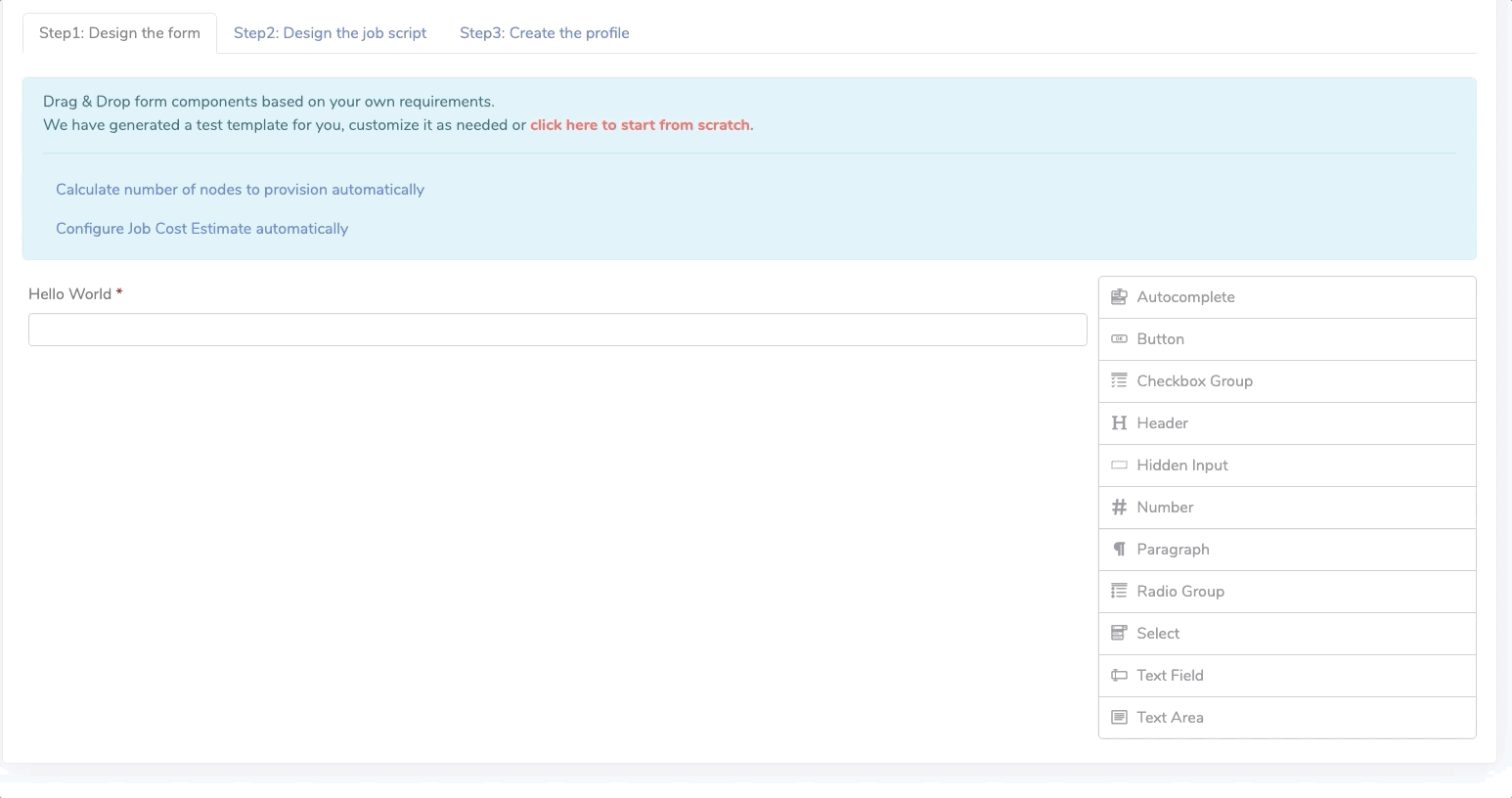1512x798 pixels.
Task: Click the Button component icon
Action: 1119,339
